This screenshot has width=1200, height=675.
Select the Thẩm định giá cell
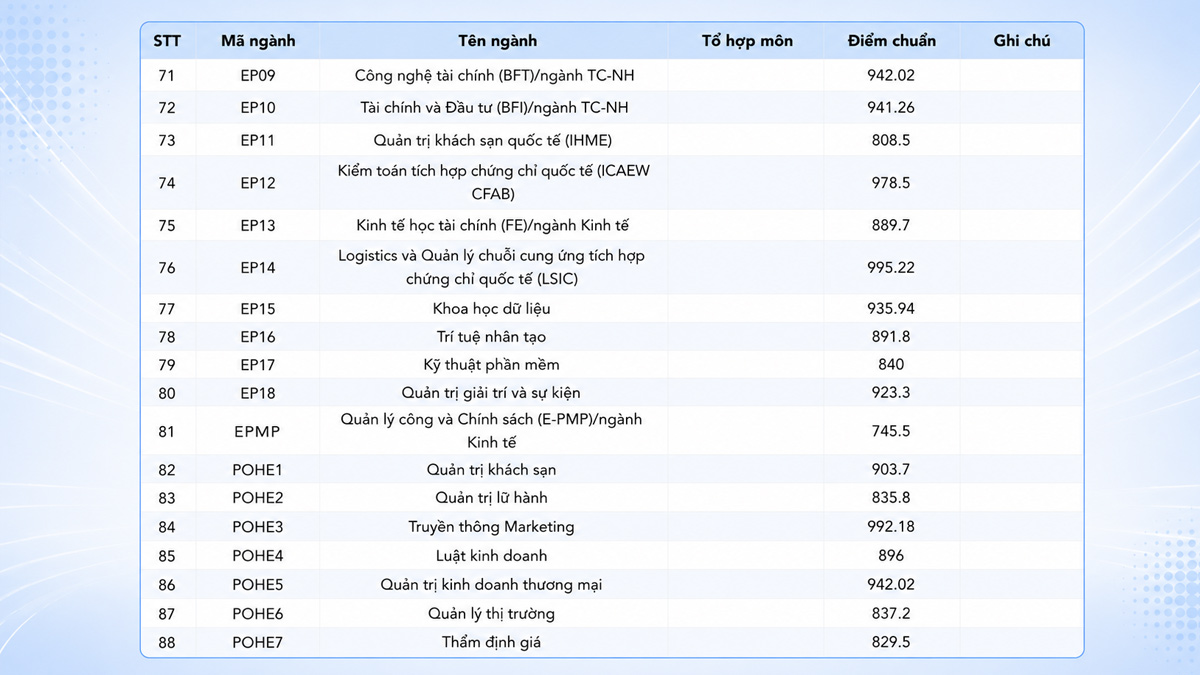coord(491,642)
